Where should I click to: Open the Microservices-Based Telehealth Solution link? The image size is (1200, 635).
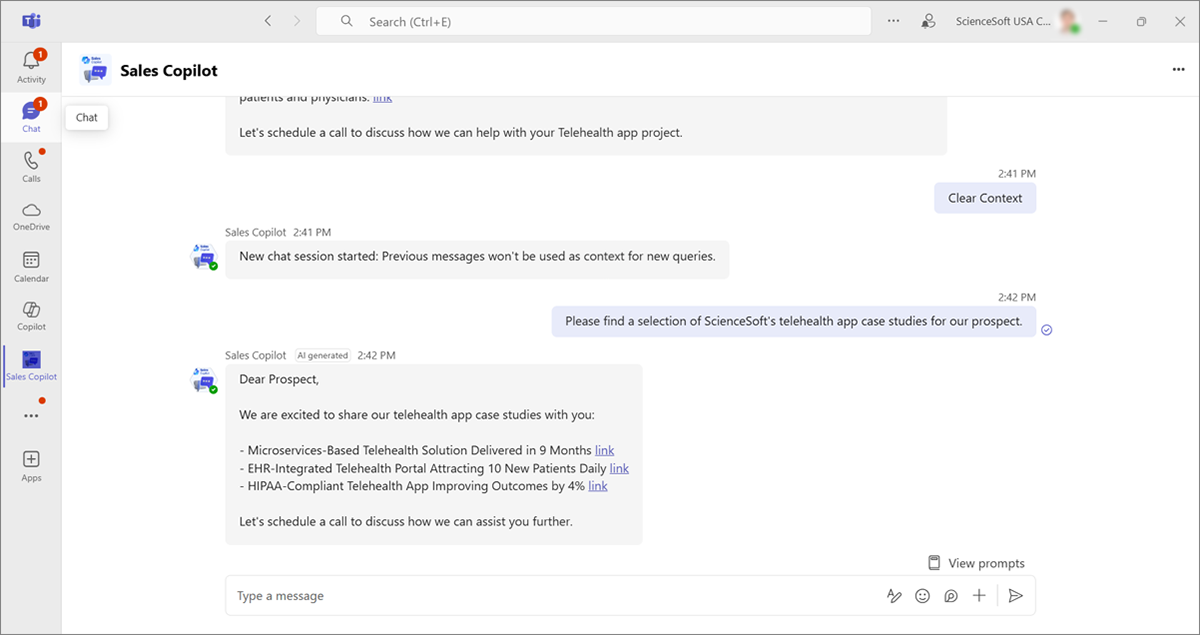click(604, 450)
